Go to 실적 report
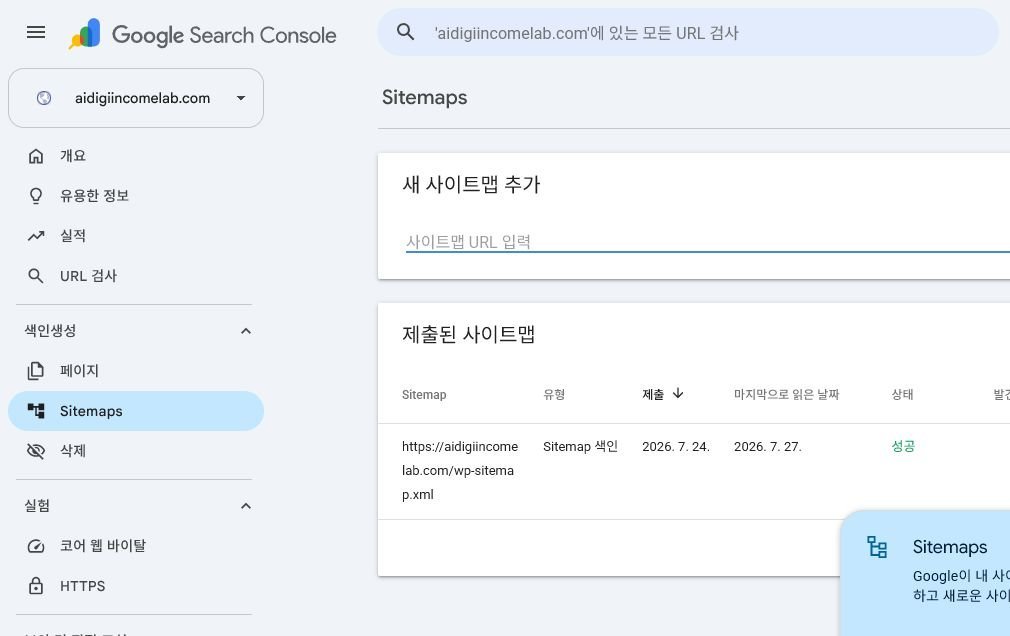Image resolution: width=1010 pixels, height=636 pixels. (x=136, y=236)
